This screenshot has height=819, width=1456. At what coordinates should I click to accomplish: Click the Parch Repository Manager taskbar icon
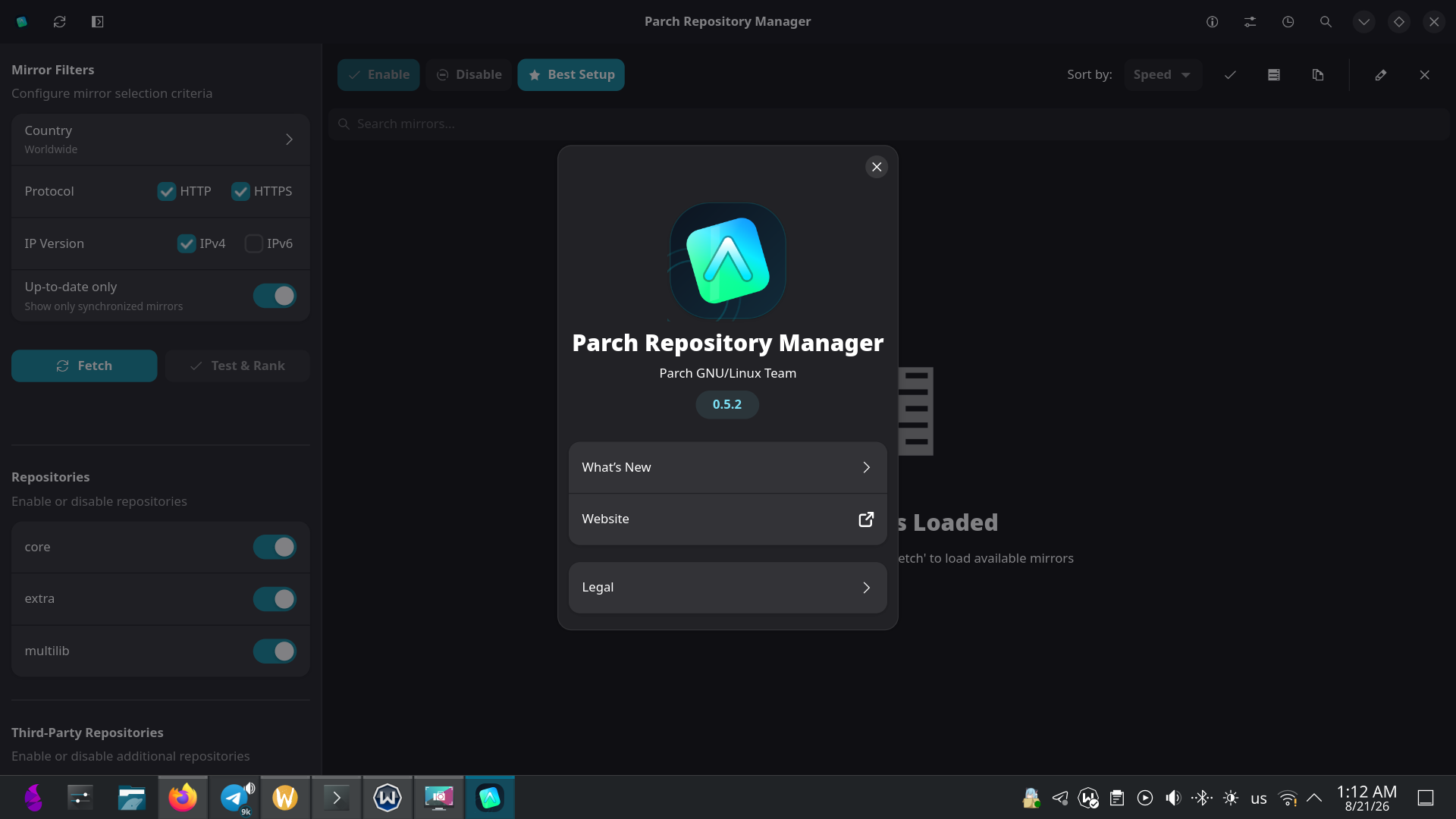point(490,798)
